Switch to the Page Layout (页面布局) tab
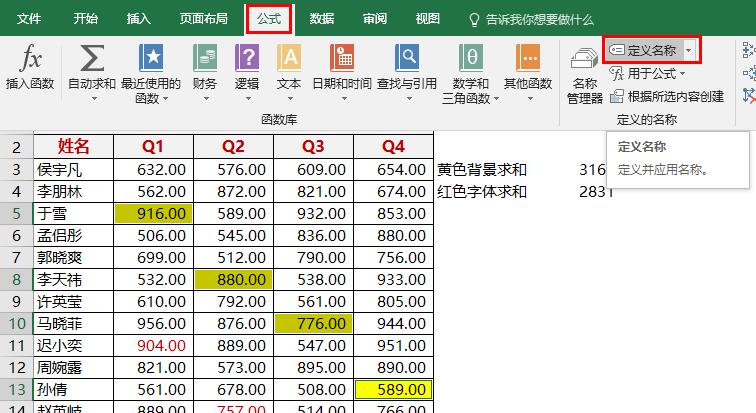Image resolution: width=756 pixels, height=413 pixels. point(203,19)
